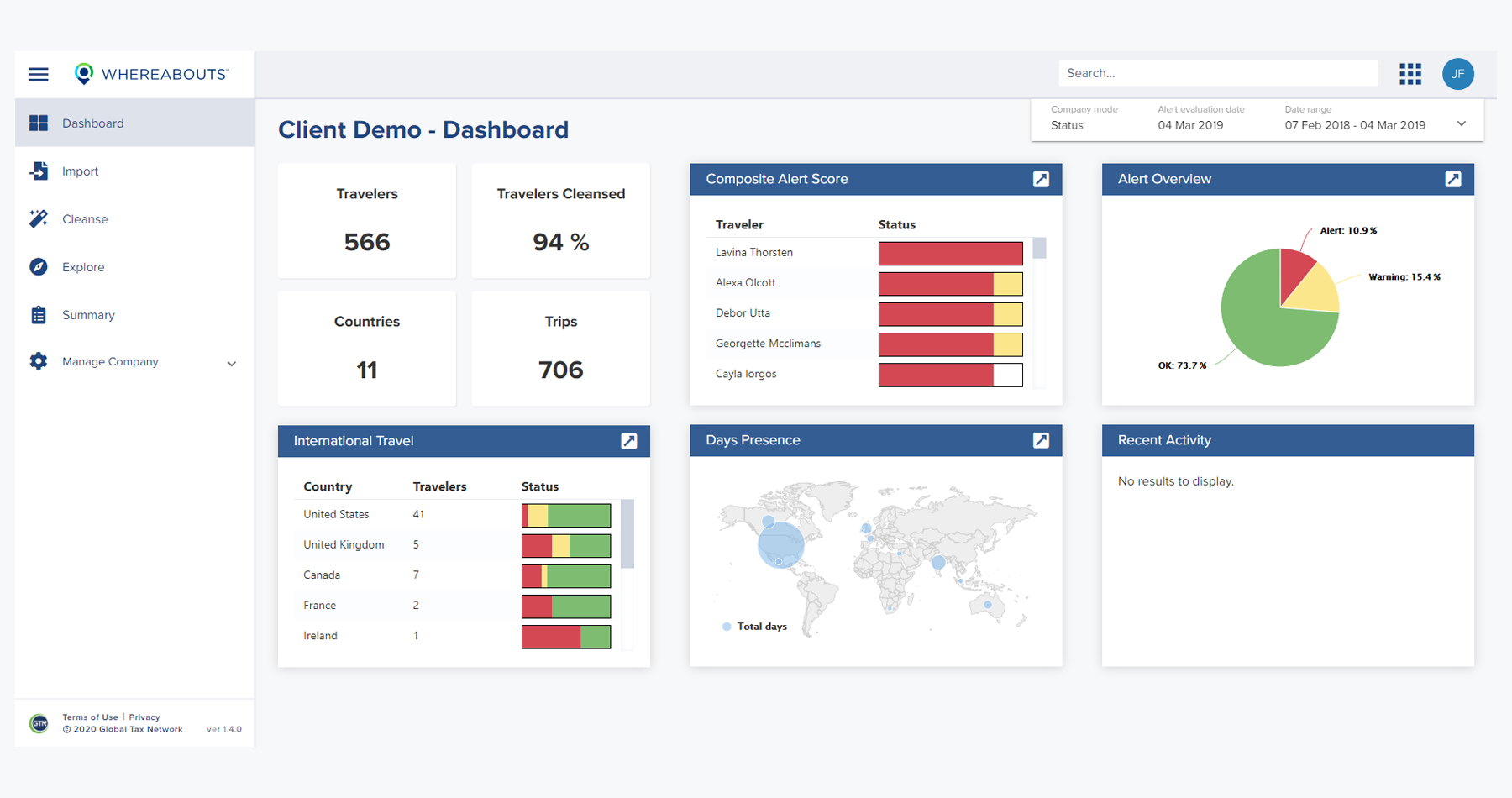The width and height of the screenshot is (1512, 798).
Task: Expand the International Travel panel
Action: (628, 441)
